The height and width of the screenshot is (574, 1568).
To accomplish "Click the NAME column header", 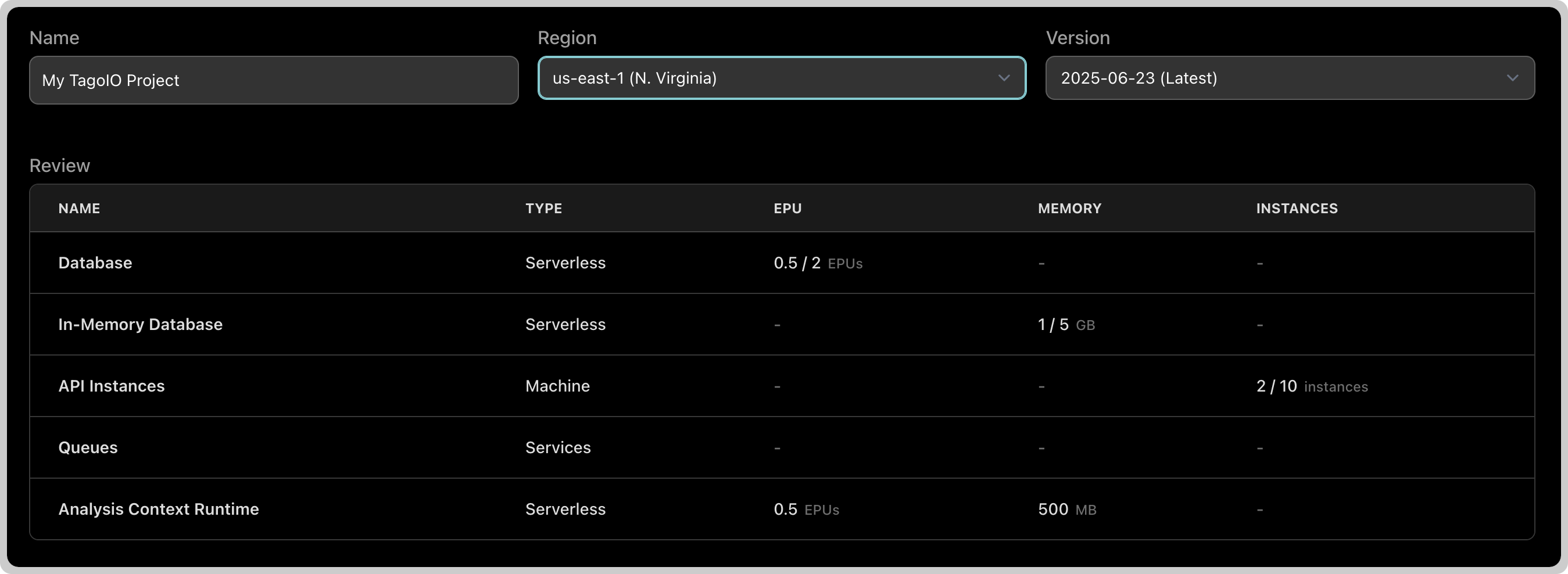I will pyautogui.click(x=79, y=208).
